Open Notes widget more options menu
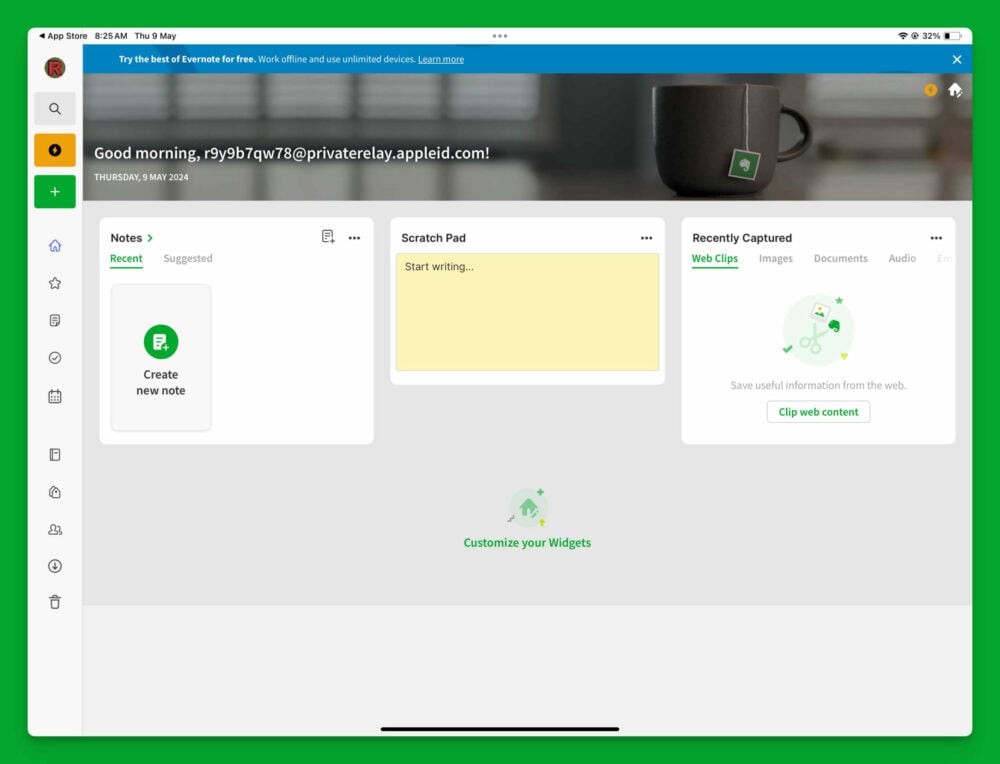 tap(355, 238)
